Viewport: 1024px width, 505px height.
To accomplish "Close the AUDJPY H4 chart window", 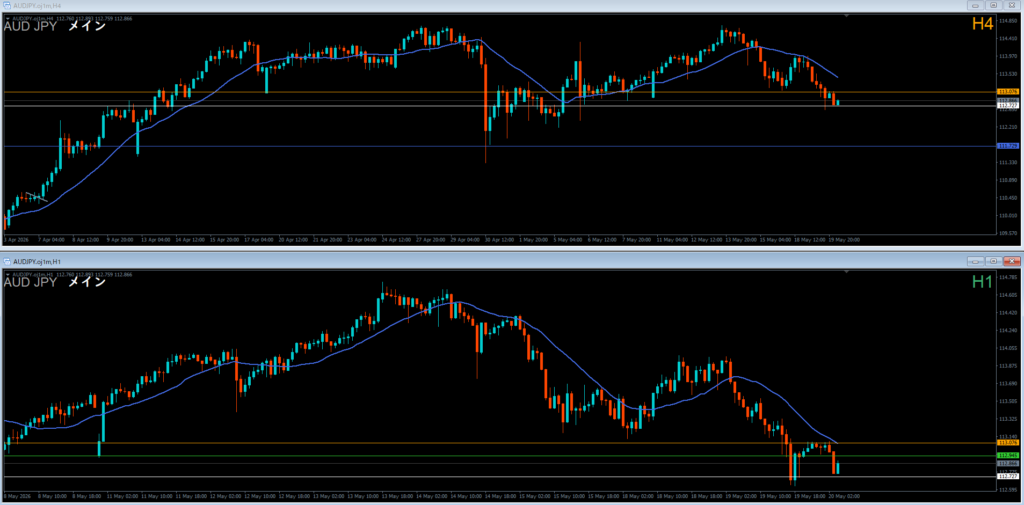I will [1012, 5].
